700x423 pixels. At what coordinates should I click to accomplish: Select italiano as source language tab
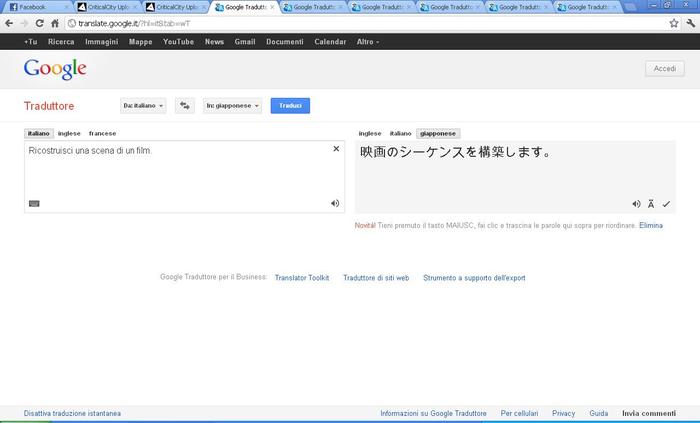[x=38, y=133]
